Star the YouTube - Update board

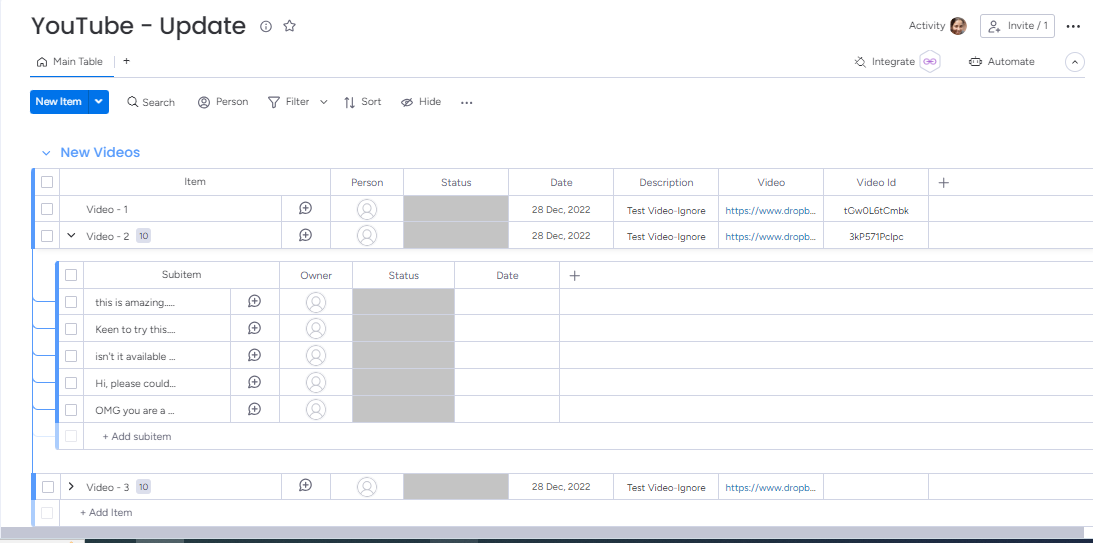pyautogui.click(x=289, y=26)
